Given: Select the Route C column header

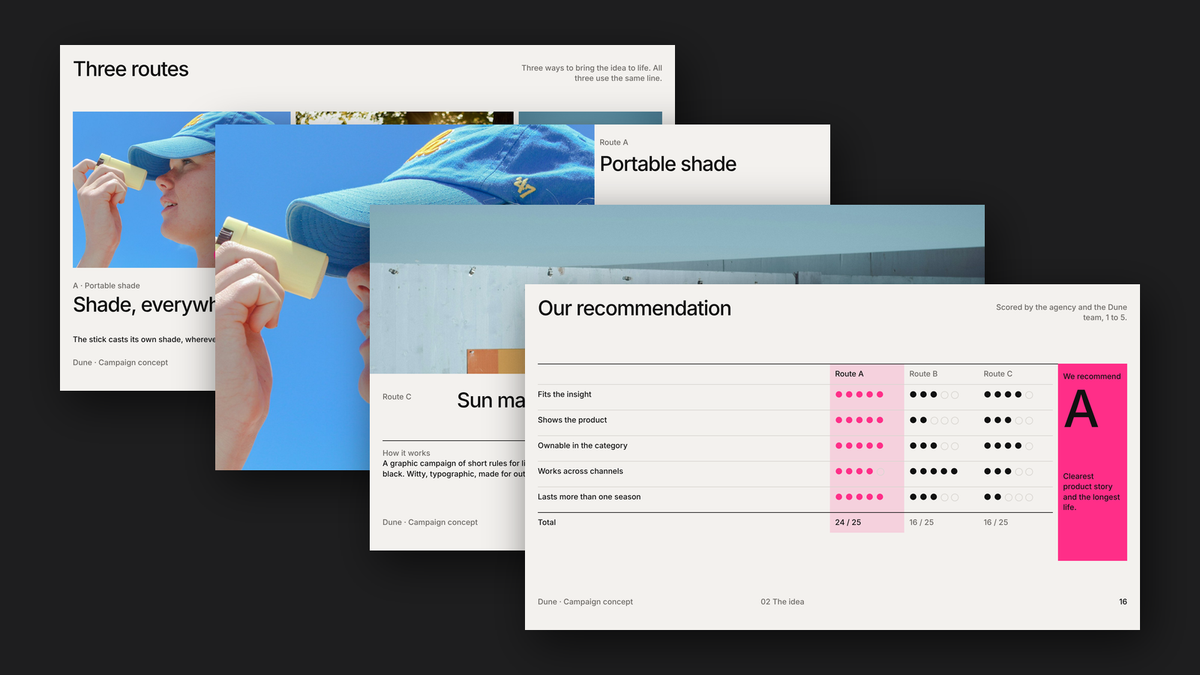Looking at the screenshot, I should tap(998, 374).
